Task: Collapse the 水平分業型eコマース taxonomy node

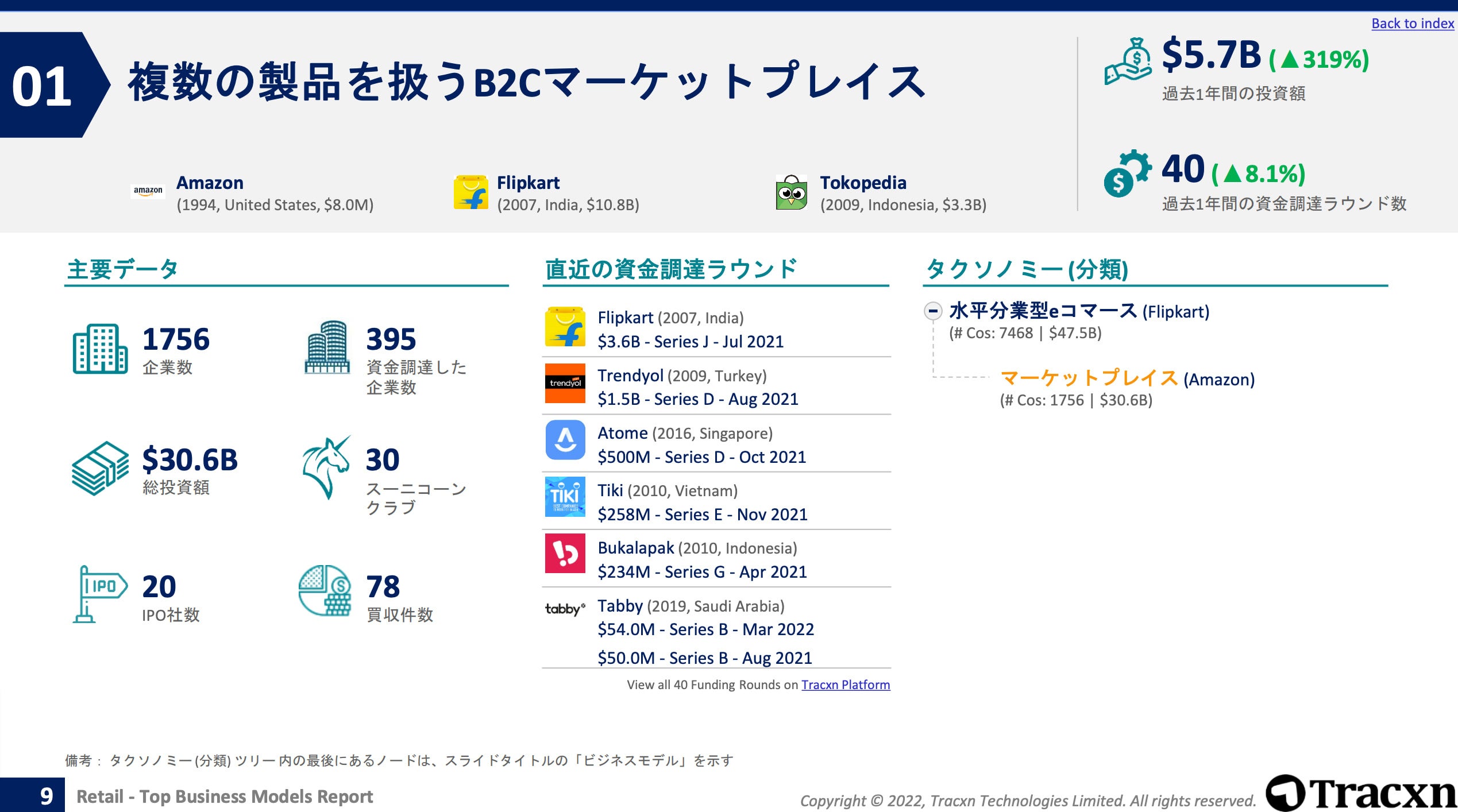Action: coord(933,311)
